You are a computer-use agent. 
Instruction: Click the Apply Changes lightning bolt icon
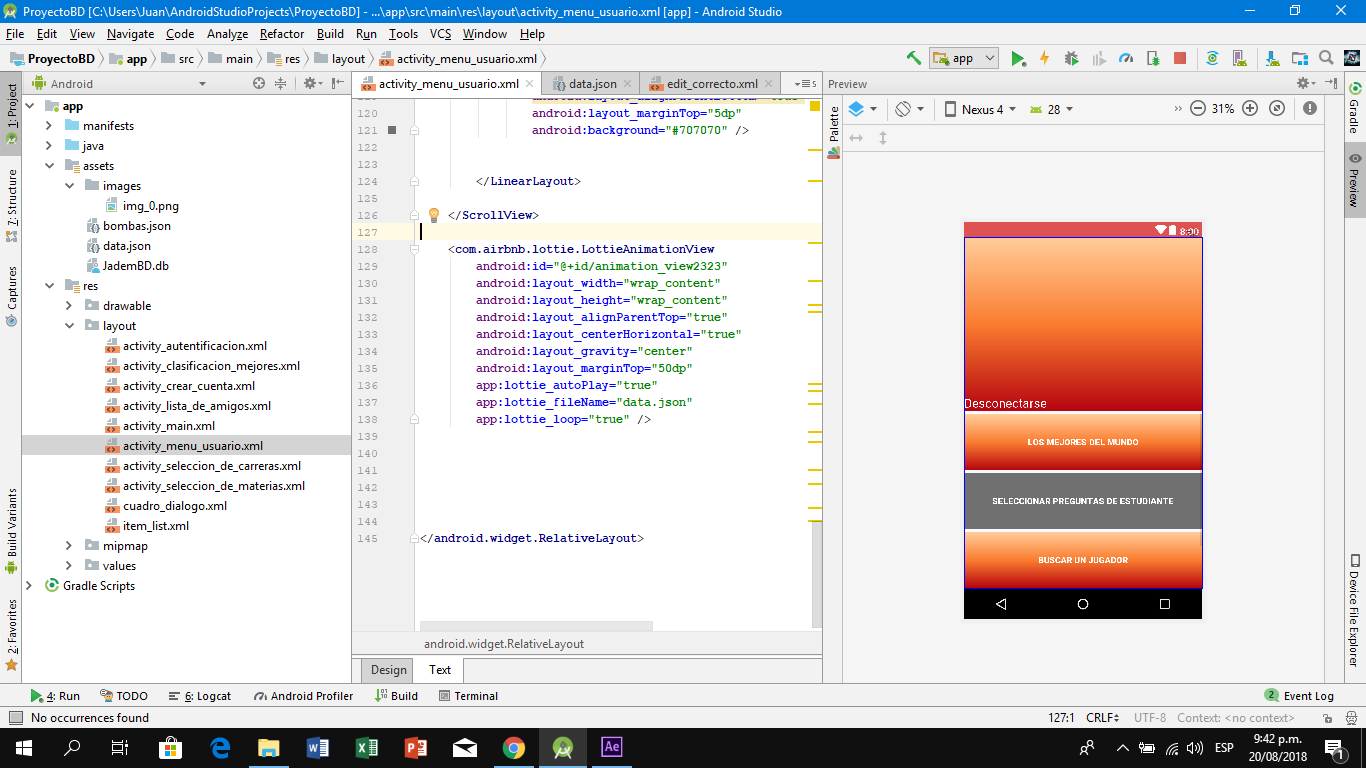click(1044, 58)
